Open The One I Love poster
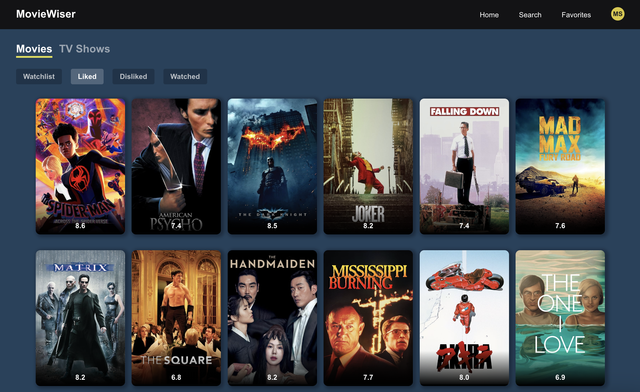640x392 pixels. 560,318
